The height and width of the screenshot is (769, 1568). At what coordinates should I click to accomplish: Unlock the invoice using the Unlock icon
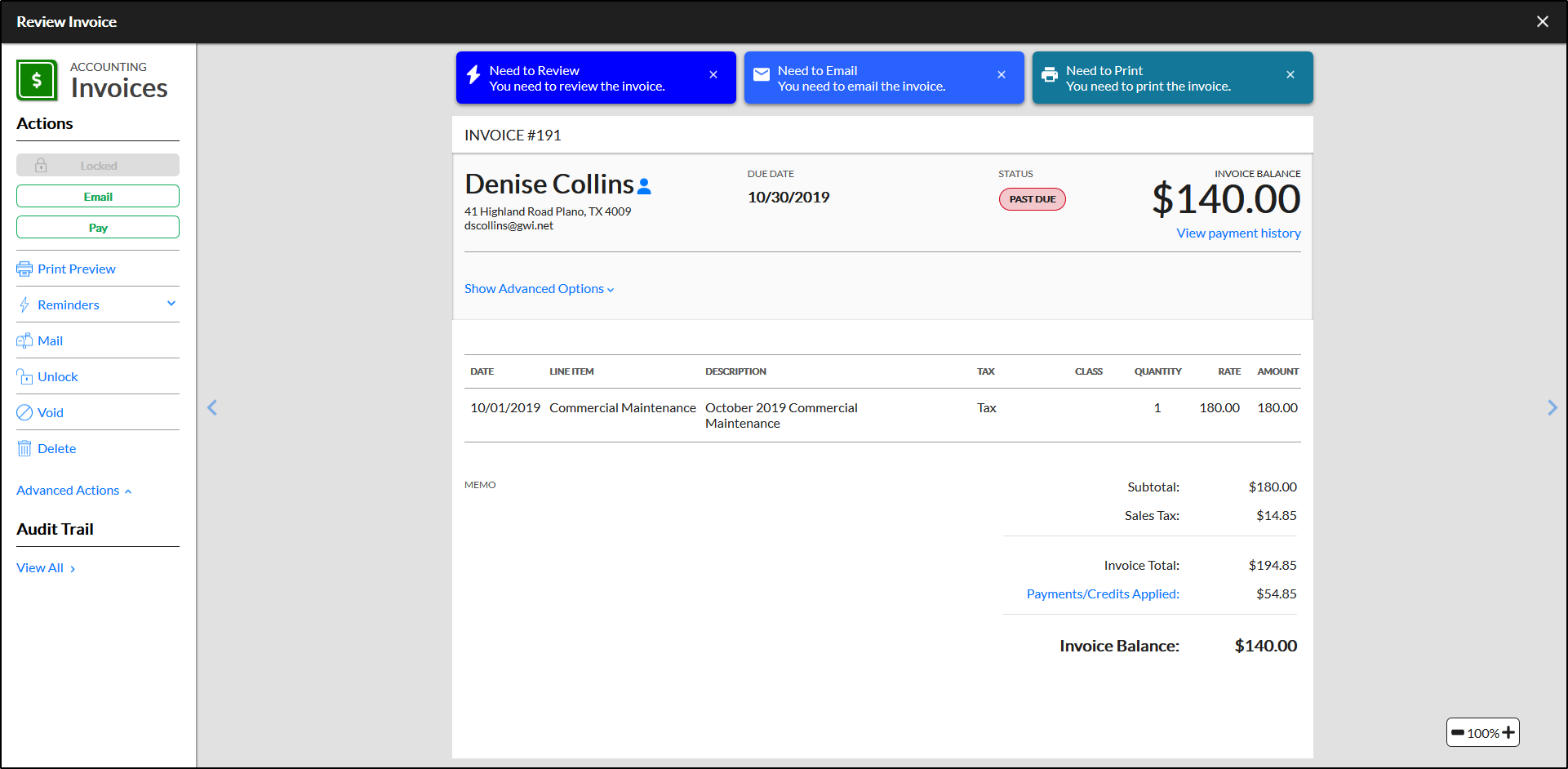tap(24, 376)
